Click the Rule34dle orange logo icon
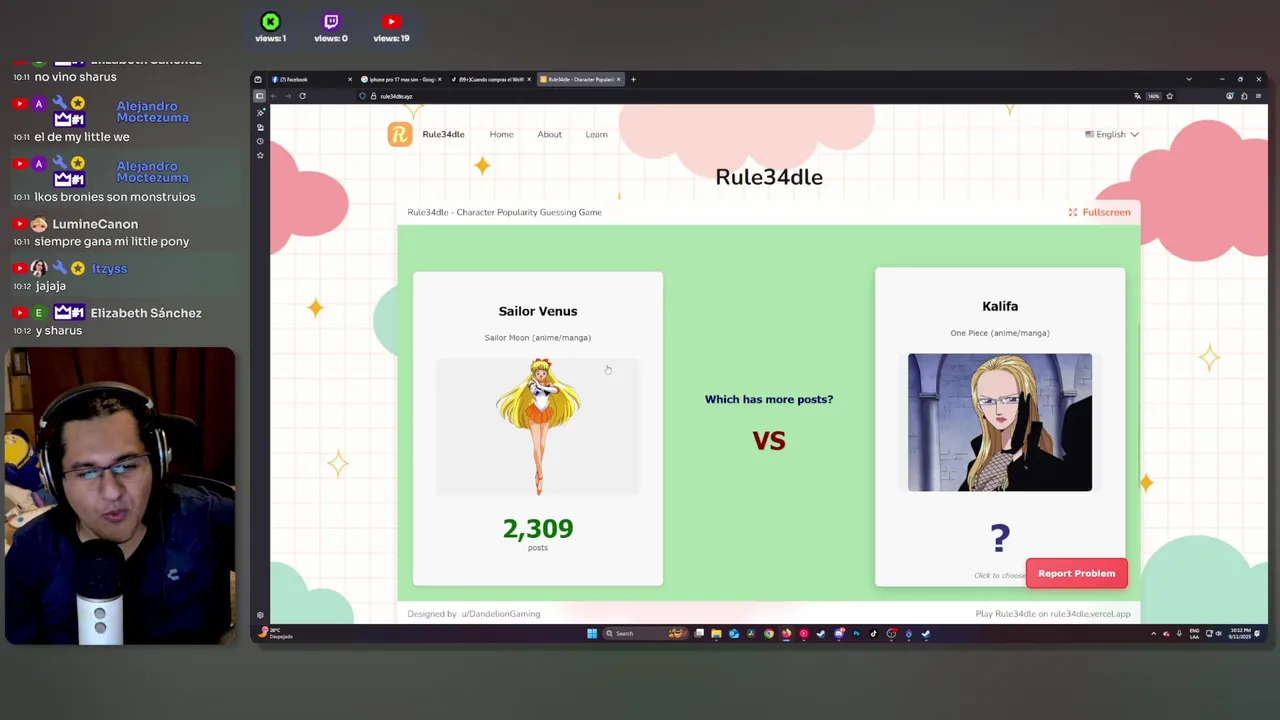 click(400, 134)
